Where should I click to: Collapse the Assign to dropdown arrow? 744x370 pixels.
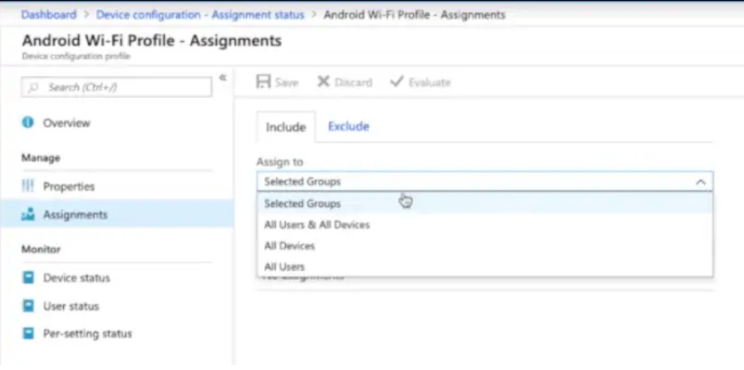tap(700, 182)
